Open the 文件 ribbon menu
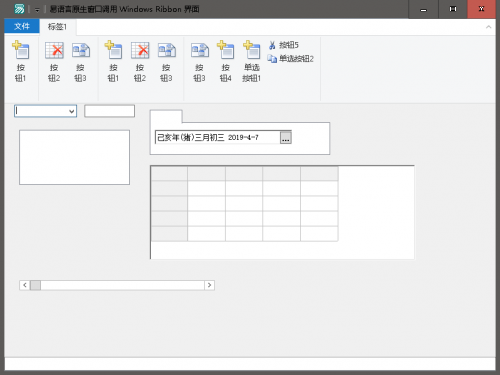 (22, 26)
